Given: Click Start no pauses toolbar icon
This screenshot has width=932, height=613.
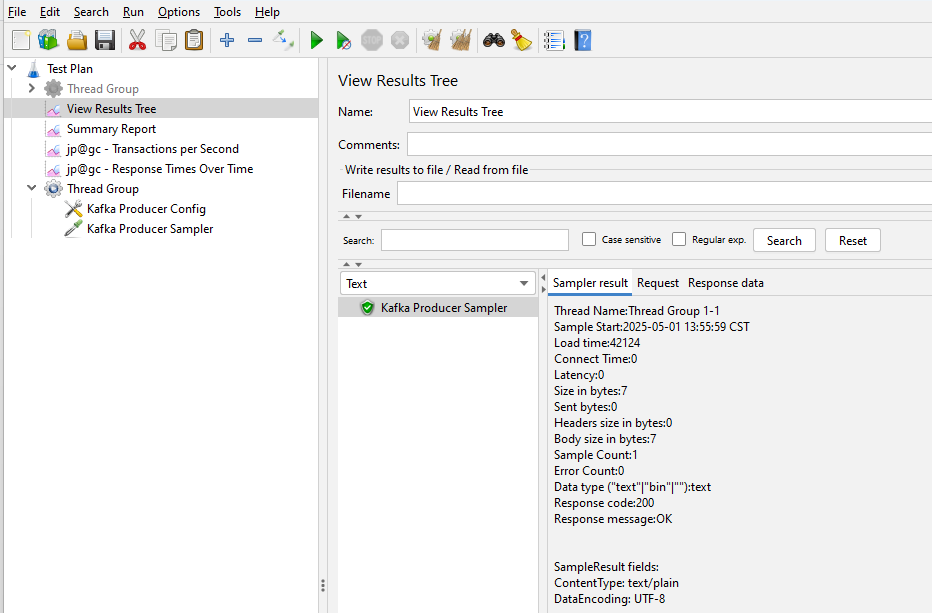Looking at the screenshot, I should (x=343, y=40).
